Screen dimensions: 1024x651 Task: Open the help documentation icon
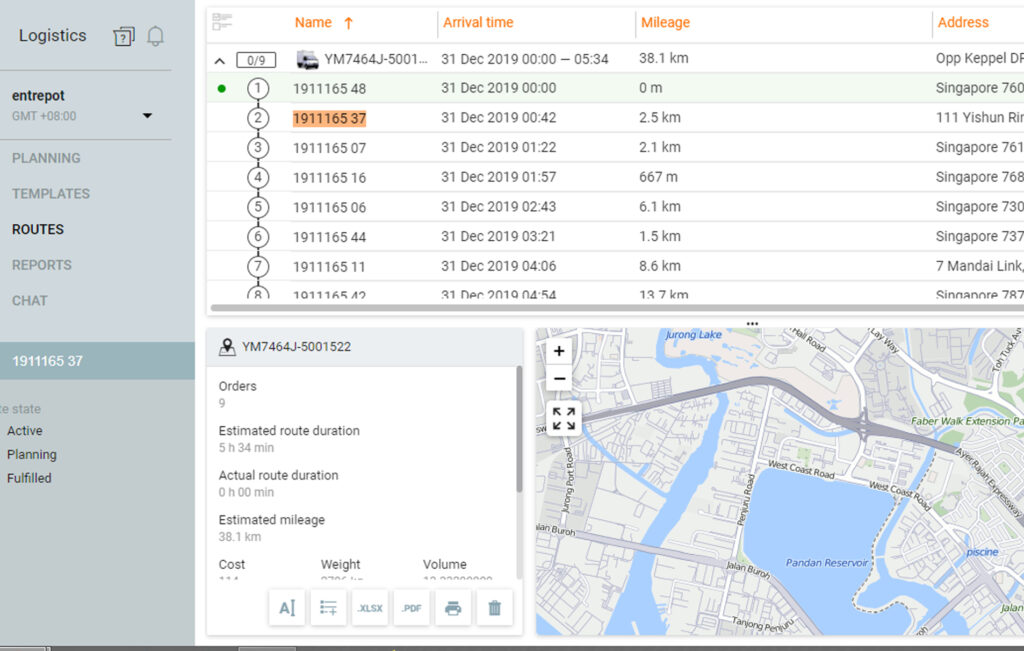pyautogui.click(x=123, y=36)
